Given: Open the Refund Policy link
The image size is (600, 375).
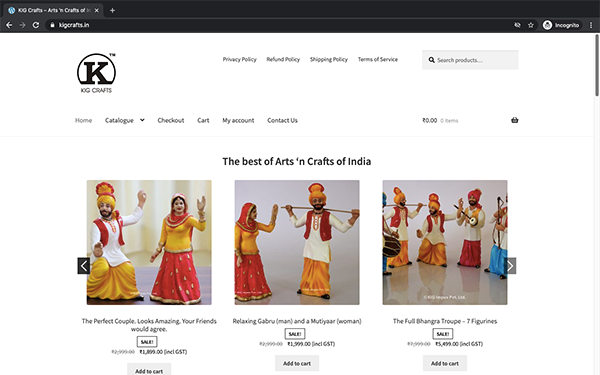Looking at the screenshot, I should point(283,59).
